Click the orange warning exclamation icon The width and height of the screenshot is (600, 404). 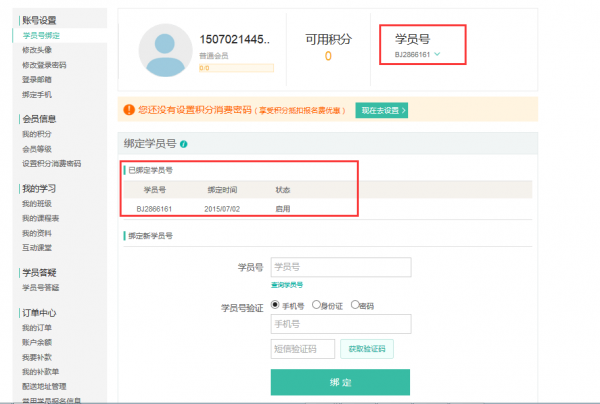click(128, 109)
